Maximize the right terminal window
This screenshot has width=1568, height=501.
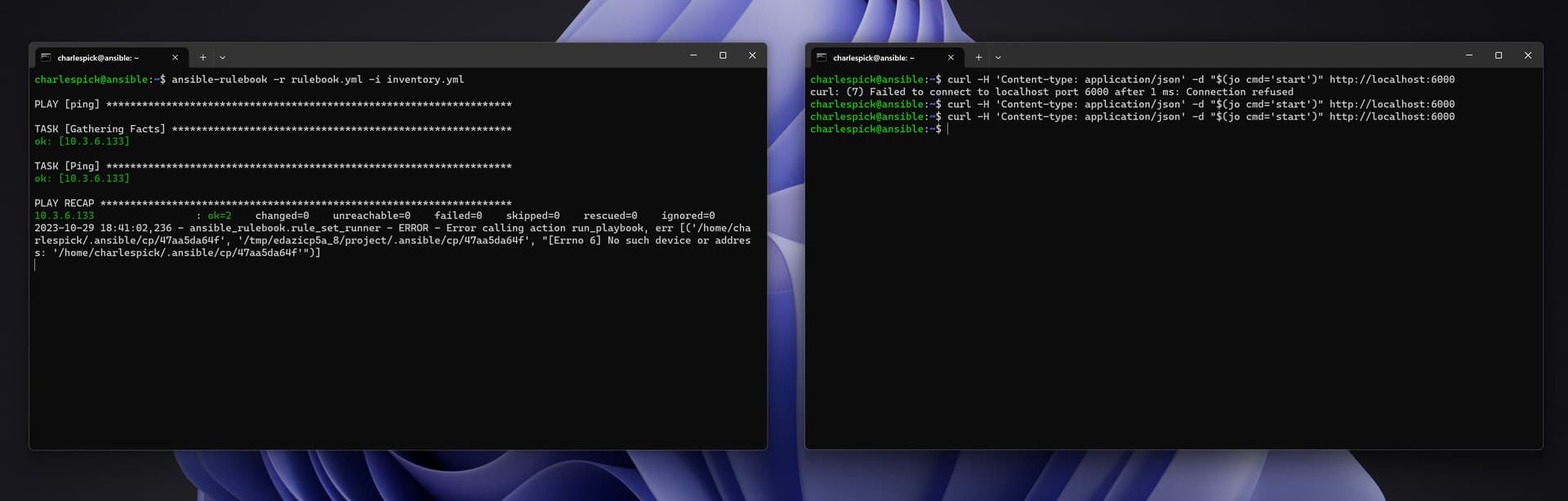coord(1499,55)
